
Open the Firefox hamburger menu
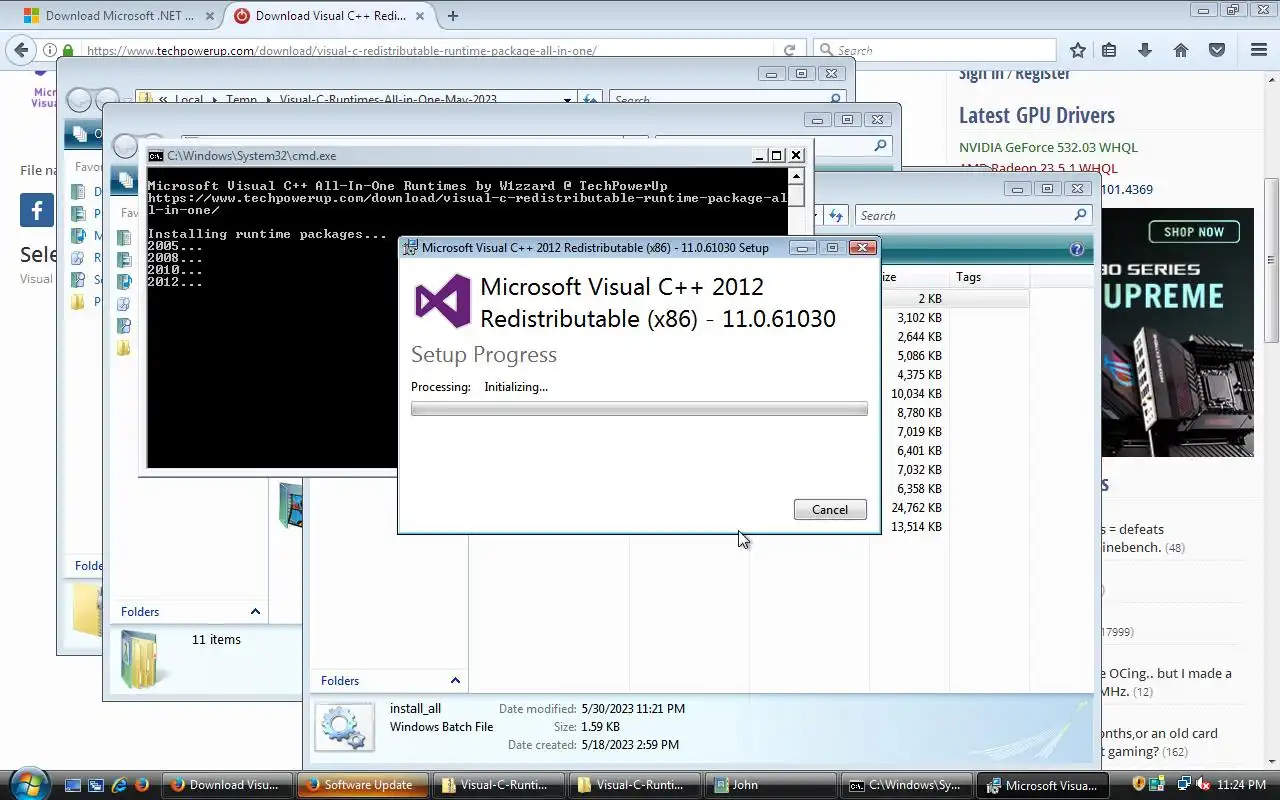[1259, 50]
